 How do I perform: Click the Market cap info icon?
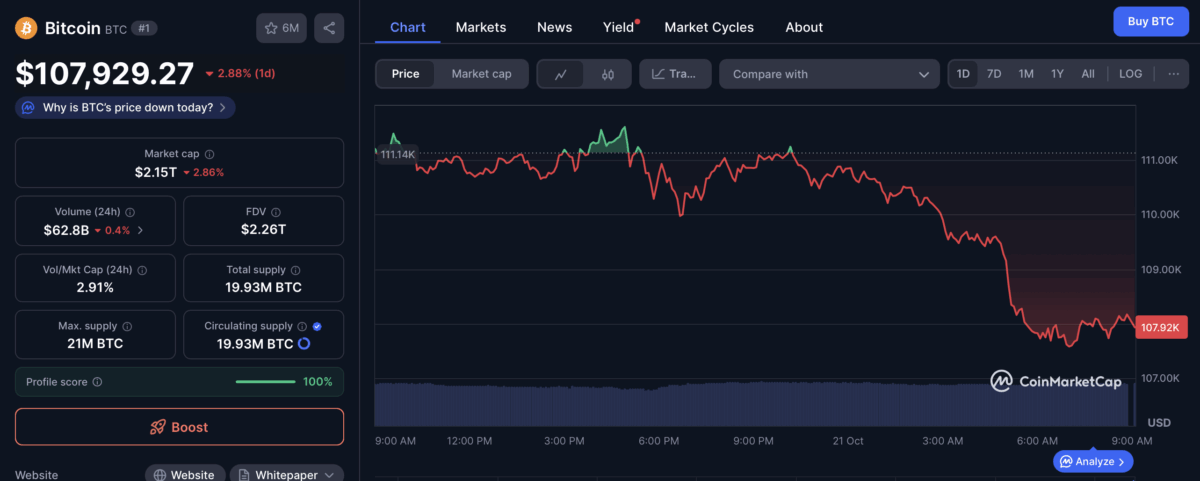209,154
